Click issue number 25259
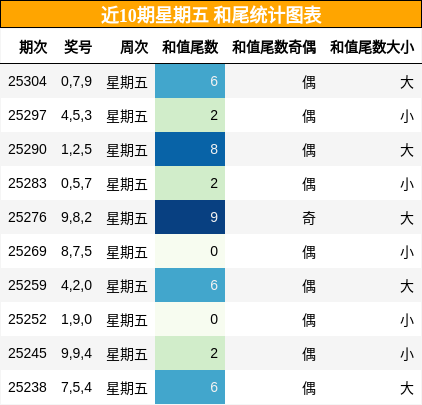Image resolution: width=422 pixels, height=405 pixels. point(27,285)
